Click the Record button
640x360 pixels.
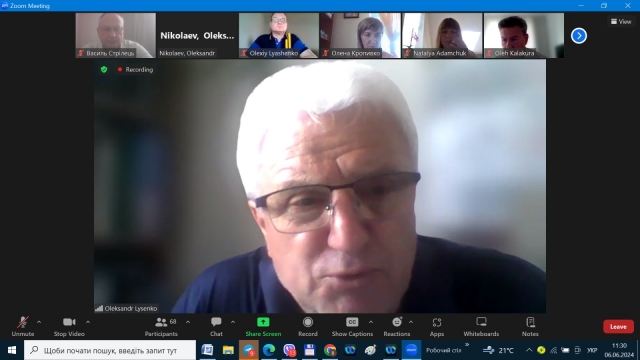[x=308, y=327]
